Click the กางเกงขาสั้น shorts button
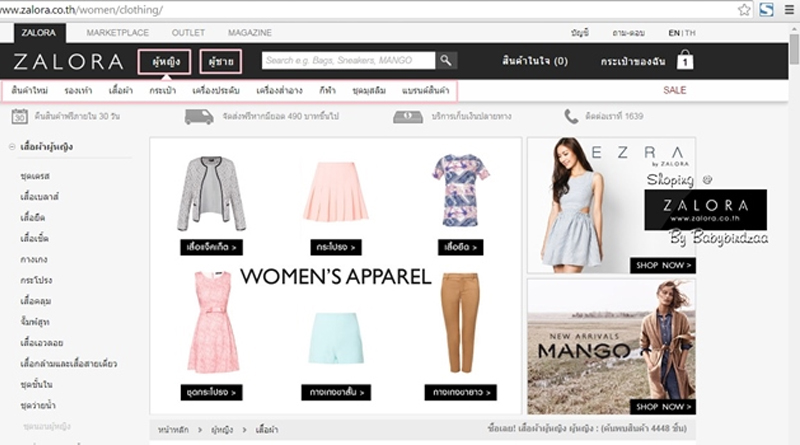This screenshot has width=800, height=445. tap(336, 392)
